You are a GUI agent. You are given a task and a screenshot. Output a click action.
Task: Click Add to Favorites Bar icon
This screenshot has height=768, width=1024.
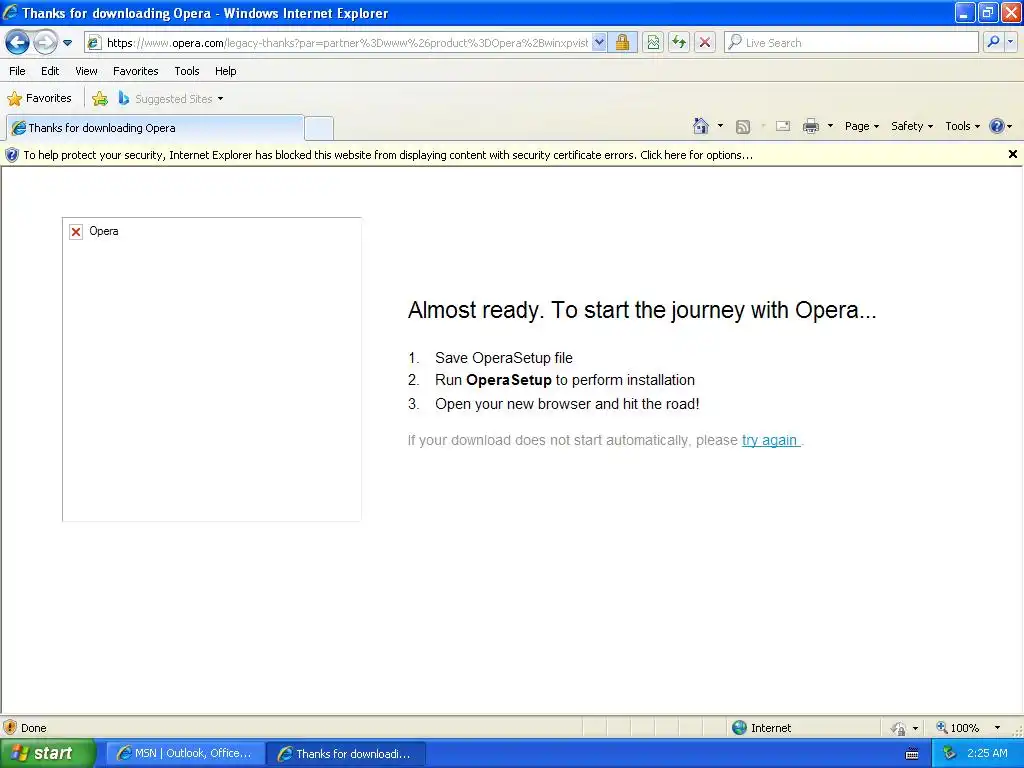(100, 99)
